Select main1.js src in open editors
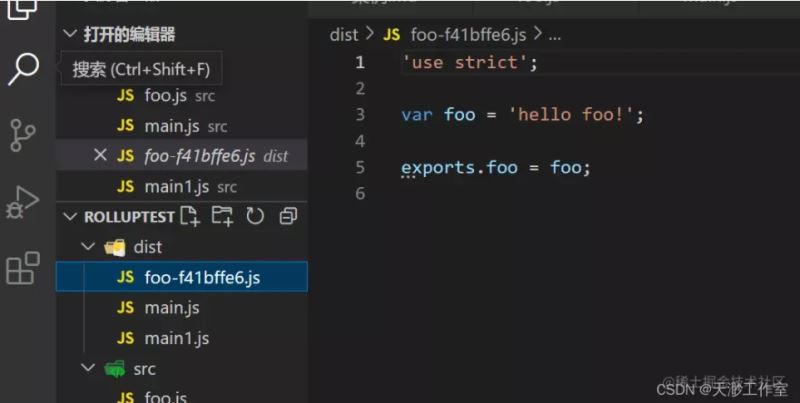Image resolution: width=800 pixels, height=403 pixels. point(182,187)
